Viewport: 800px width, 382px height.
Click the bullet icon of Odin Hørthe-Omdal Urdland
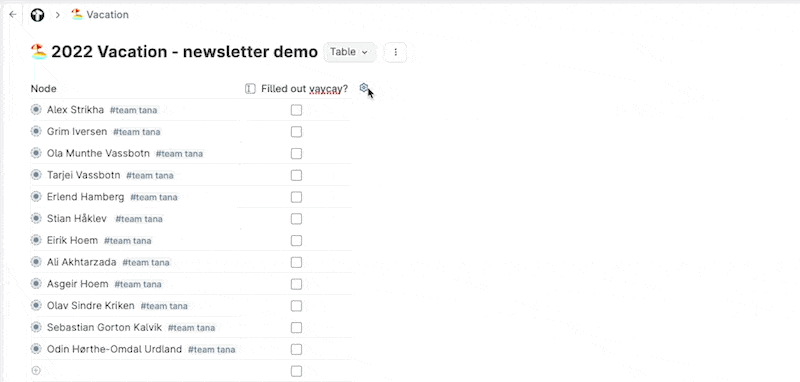[x=36, y=349]
